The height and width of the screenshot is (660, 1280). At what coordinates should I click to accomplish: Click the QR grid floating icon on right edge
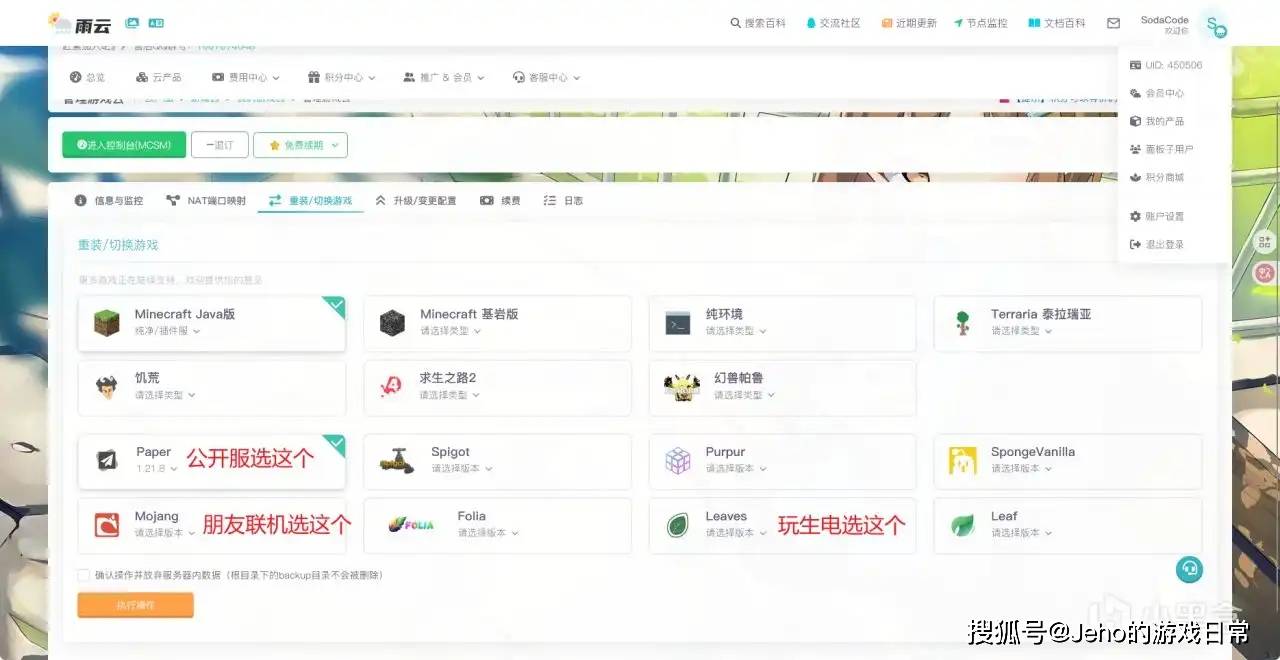tap(1265, 241)
